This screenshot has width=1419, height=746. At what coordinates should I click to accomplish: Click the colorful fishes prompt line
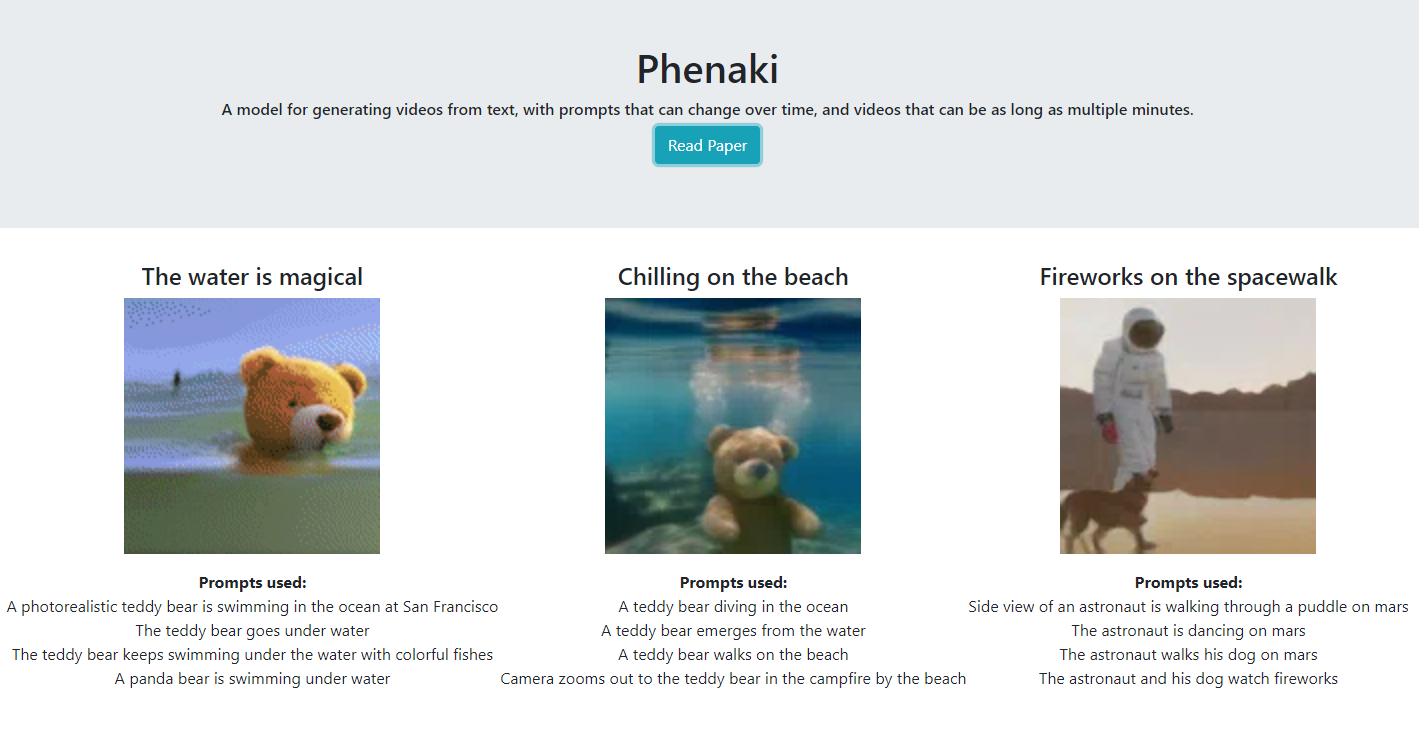point(252,655)
